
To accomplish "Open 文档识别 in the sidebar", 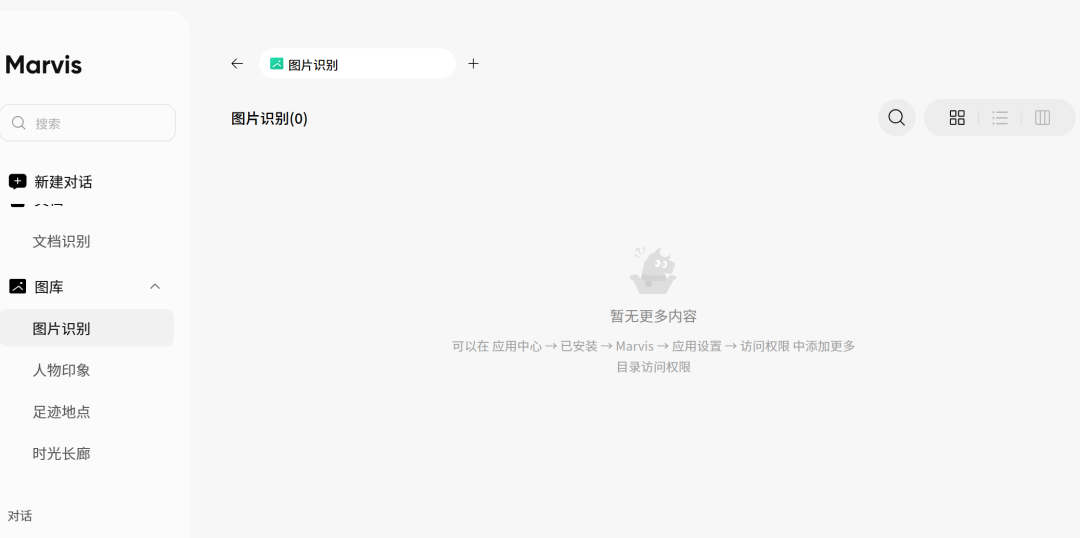I will 61,242.
